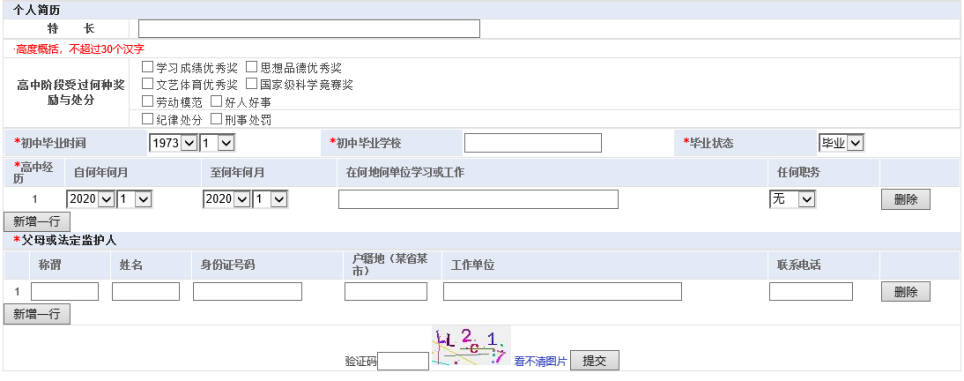Check the 劳动模范 box
The image size is (964, 381).
[x=148, y=101]
